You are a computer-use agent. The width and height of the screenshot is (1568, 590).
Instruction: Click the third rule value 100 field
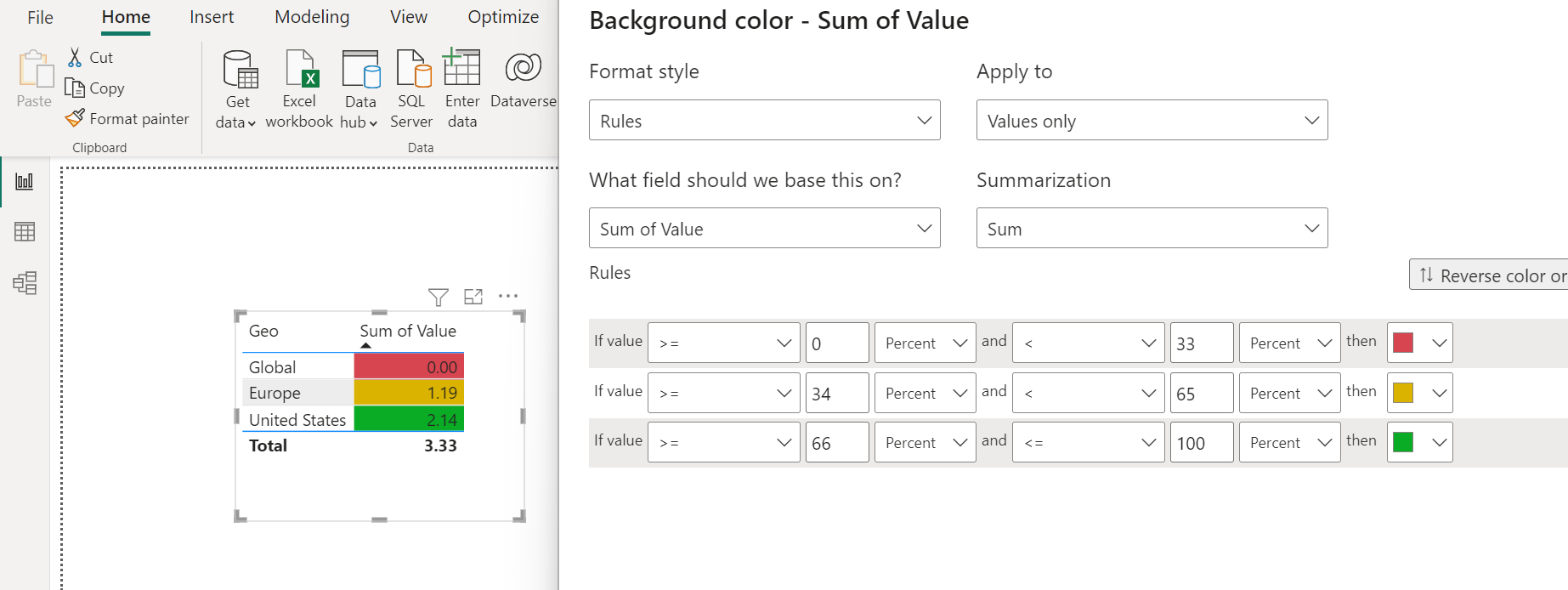pyautogui.click(x=1202, y=442)
